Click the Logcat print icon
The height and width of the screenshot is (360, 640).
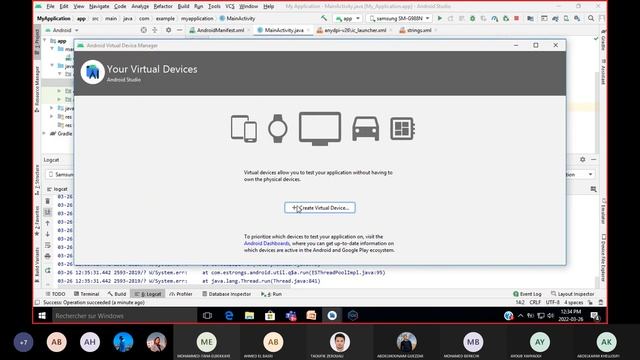(x=47, y=256)
